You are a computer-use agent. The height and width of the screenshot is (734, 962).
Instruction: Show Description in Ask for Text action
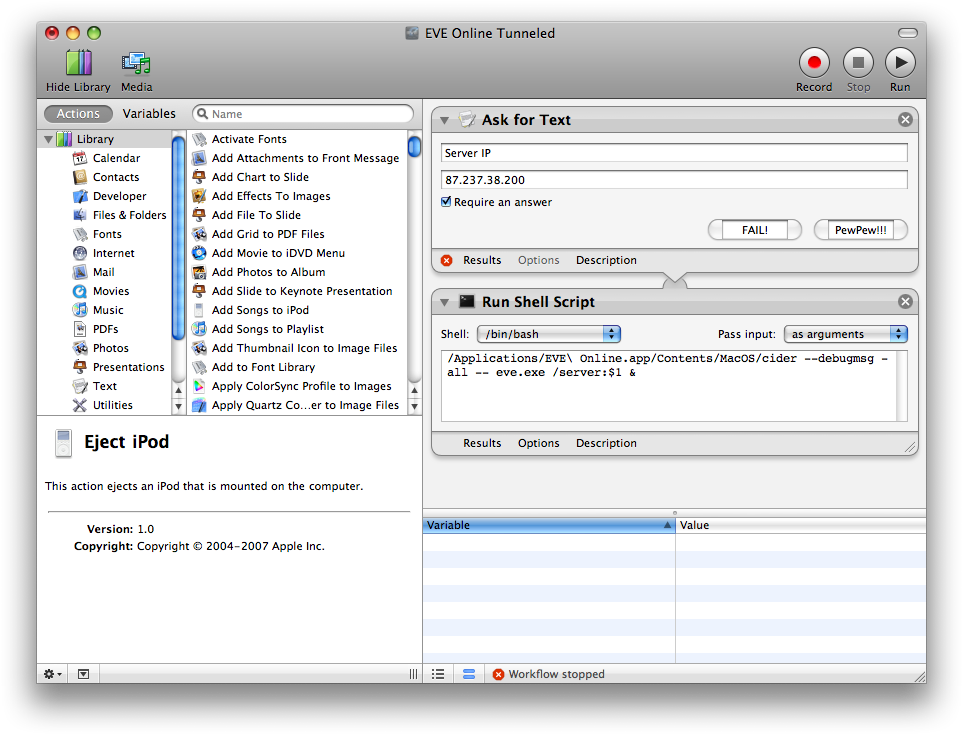(x=606, y=260)
